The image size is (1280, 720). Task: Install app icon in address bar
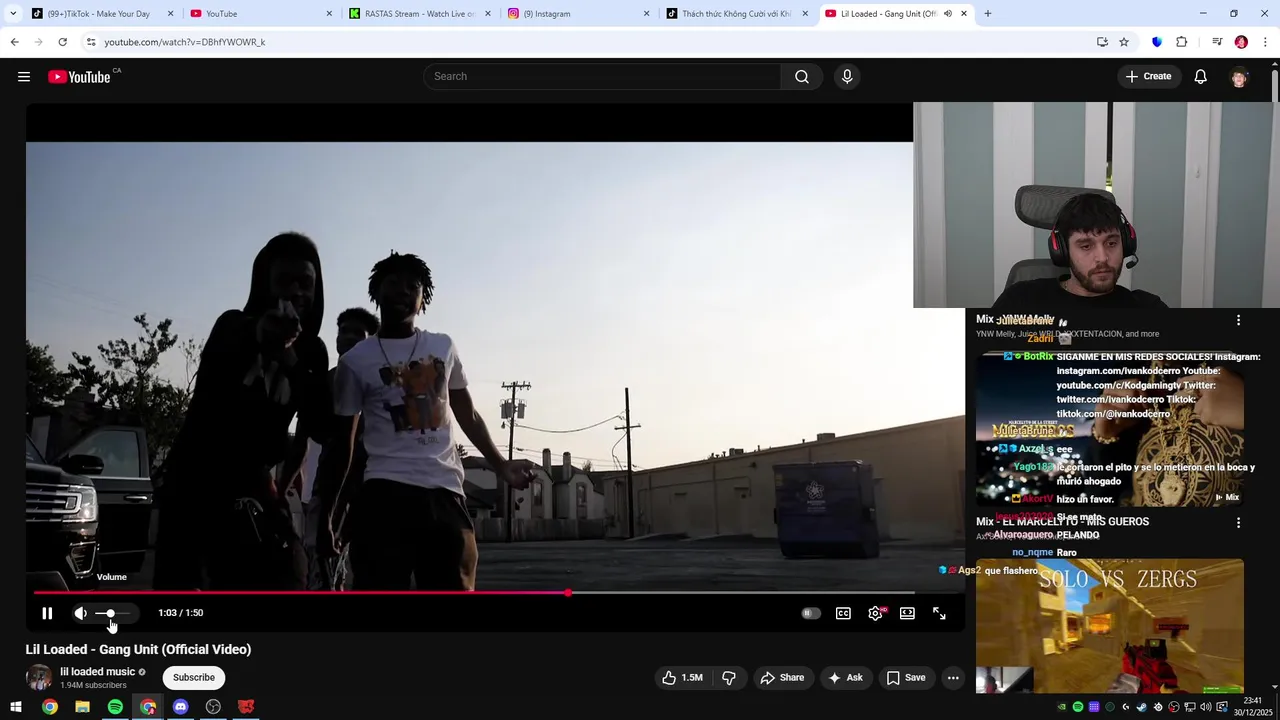(1102, 42)
